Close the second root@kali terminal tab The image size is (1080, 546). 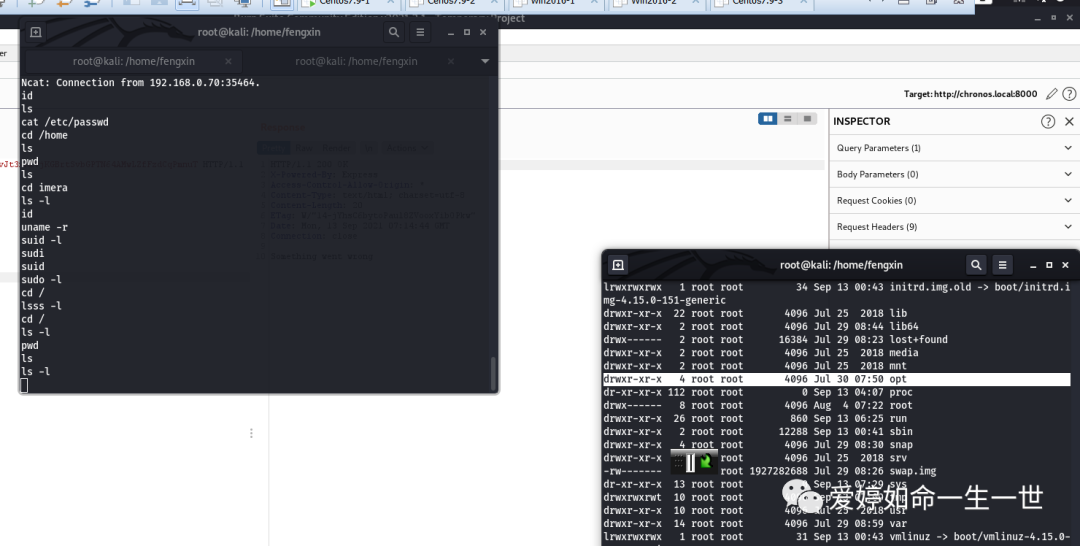pos(450,61)
